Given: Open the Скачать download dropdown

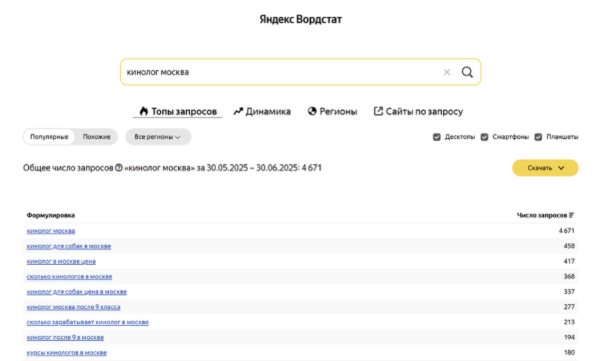Looking at the screenshot, I should 545,168.
